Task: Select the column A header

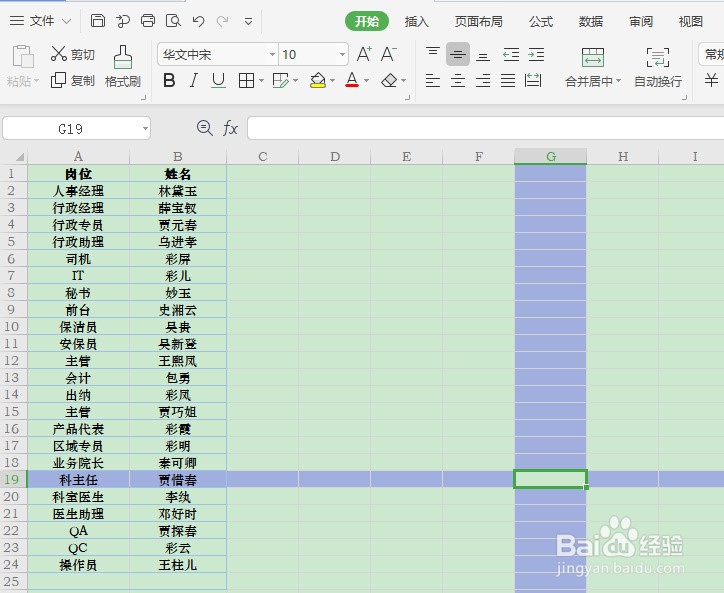Action: (x=78, y=157)
